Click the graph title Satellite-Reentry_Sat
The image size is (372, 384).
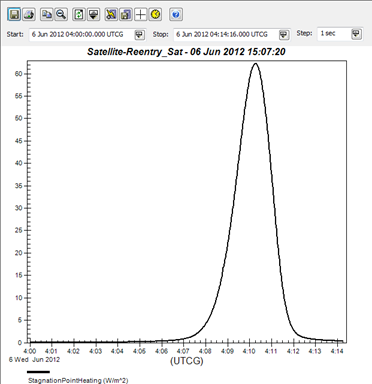point(135,52)
